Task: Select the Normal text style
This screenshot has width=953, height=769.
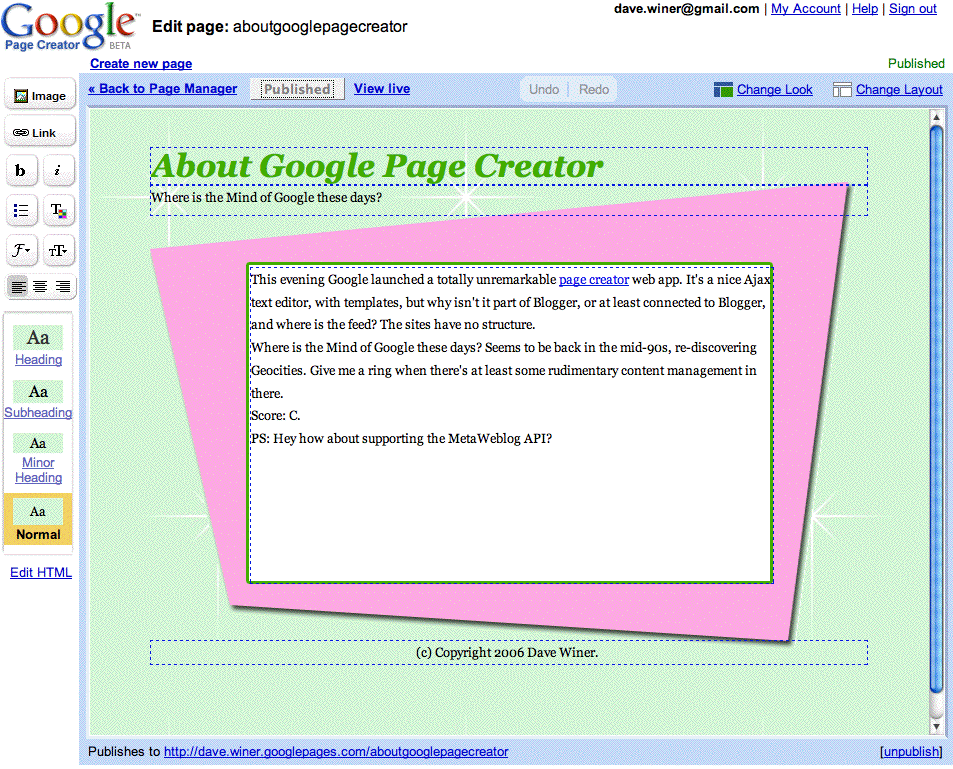Action: tap(38, 519)
